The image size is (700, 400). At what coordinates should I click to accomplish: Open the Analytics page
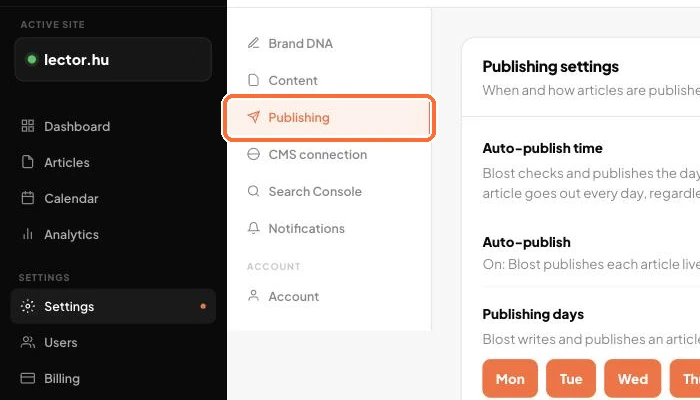pos(113,235)
